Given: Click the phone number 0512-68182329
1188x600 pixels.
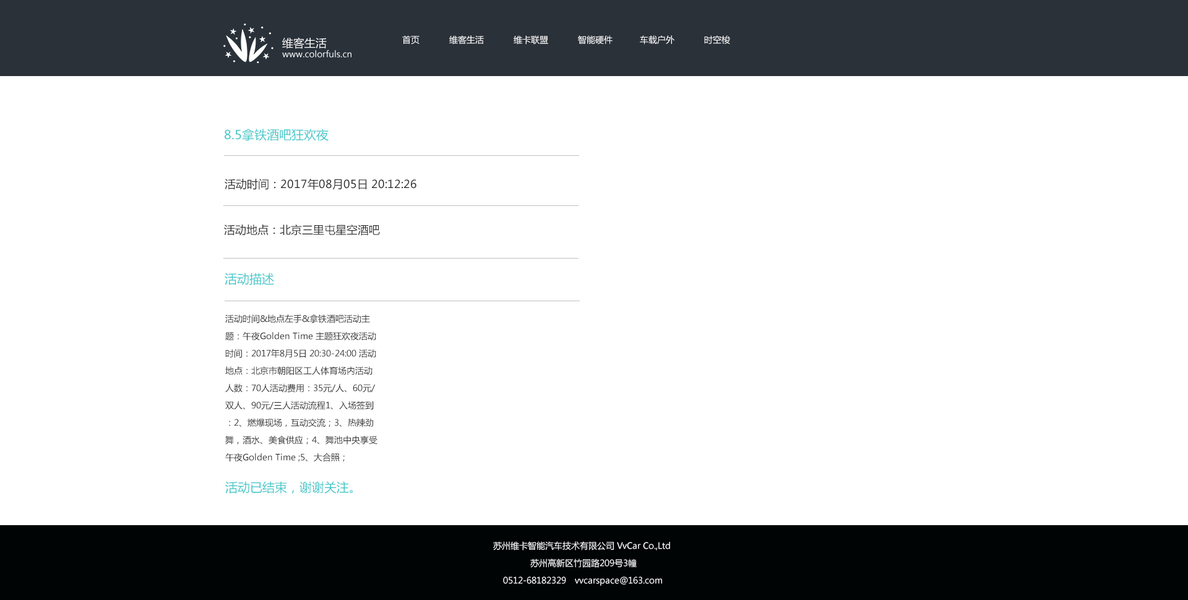Looking at the screenshot, I should point(534,580).
